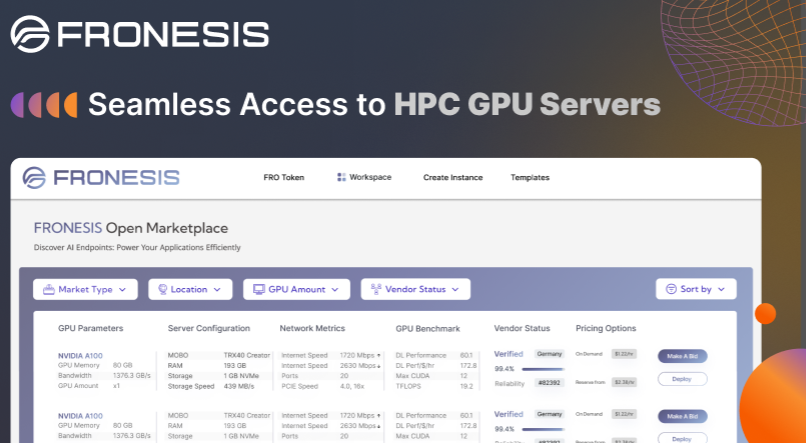Click the Network Metrics column header
This screenshot has height=443, width=806.
tap(312, 328)
